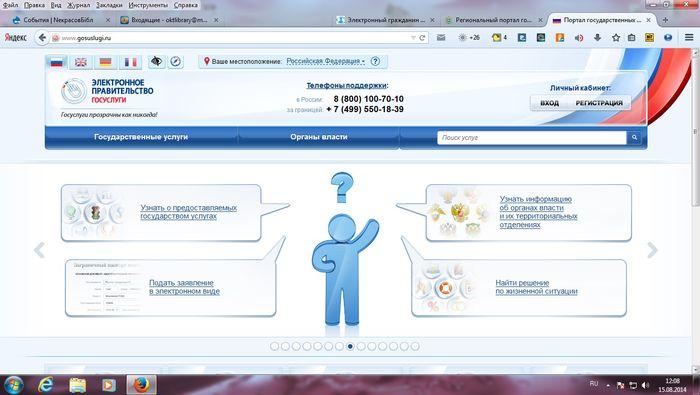Go to previous slide with left arrow
Screen dimensions: 700x395
pos(39,250)
